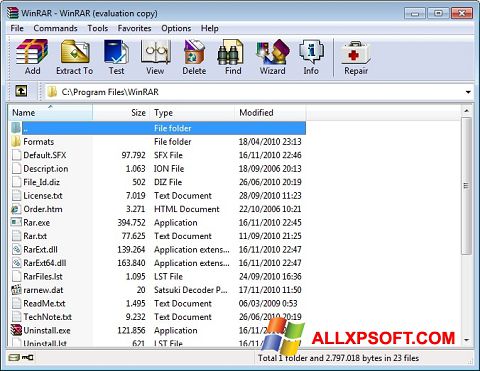Click the 97.792 size value
The image size is (480, 371).
pos(133,155)
